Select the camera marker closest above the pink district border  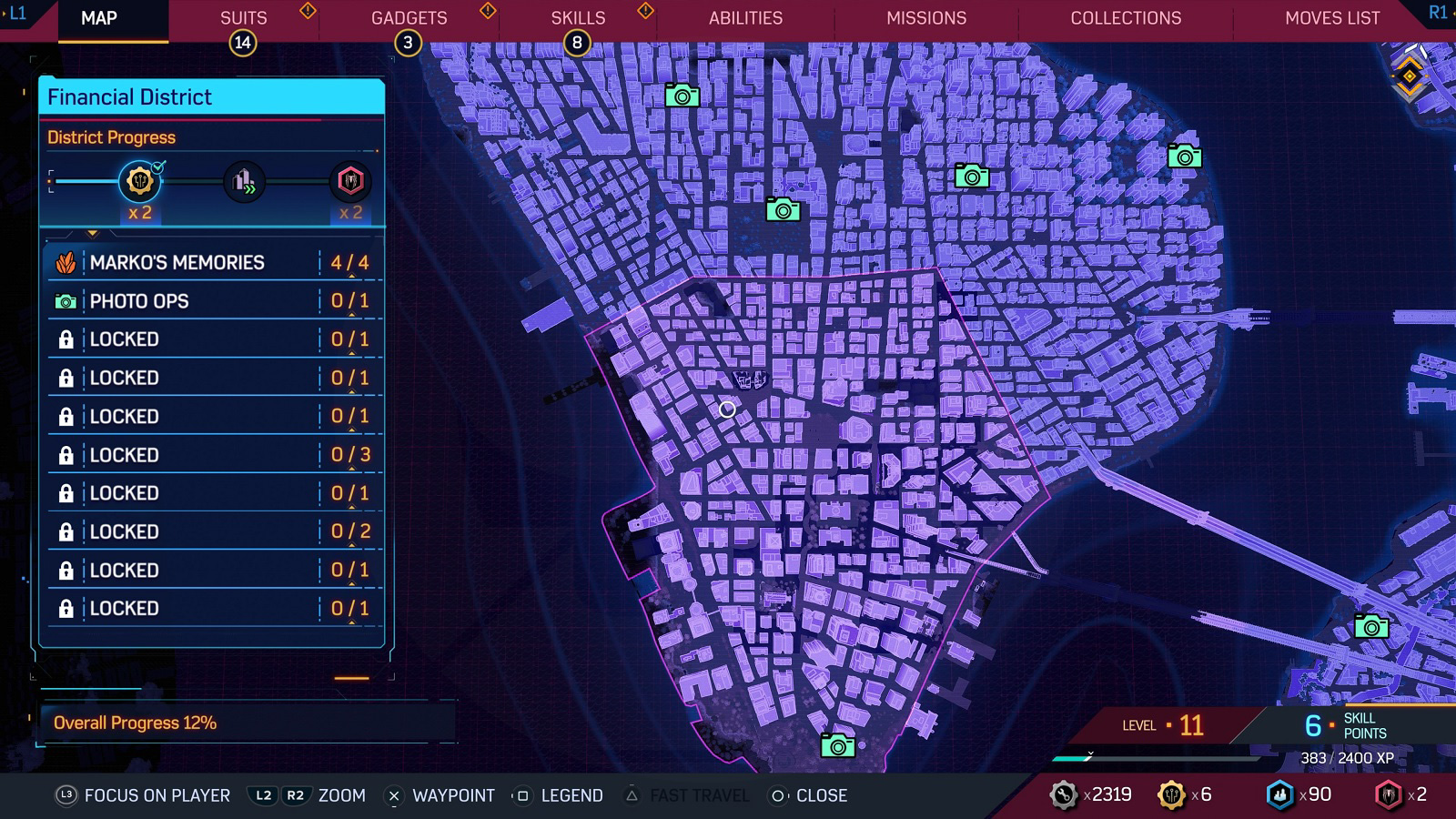coord(783,209)
